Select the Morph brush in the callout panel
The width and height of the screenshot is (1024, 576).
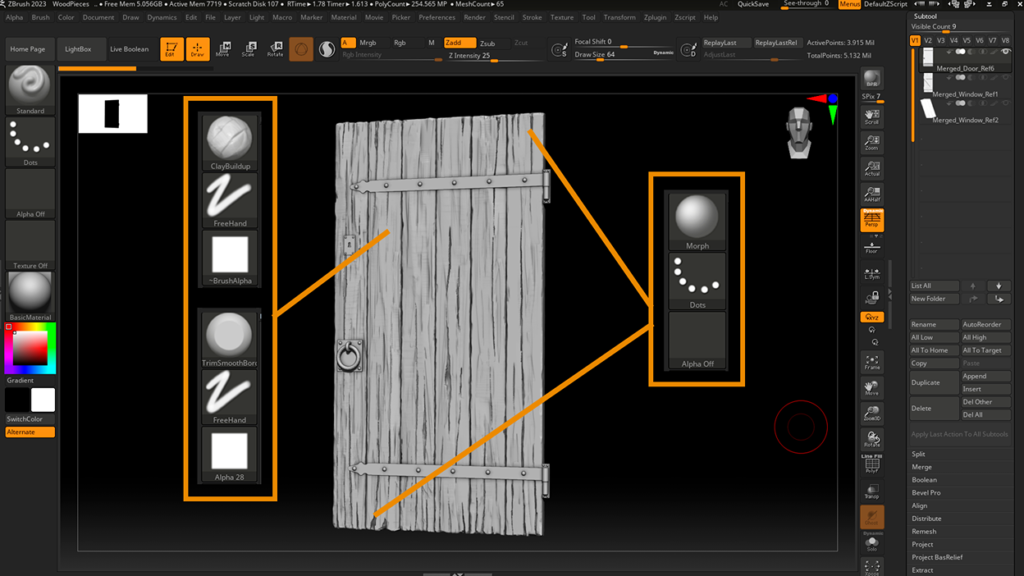[x=696, y=215]
